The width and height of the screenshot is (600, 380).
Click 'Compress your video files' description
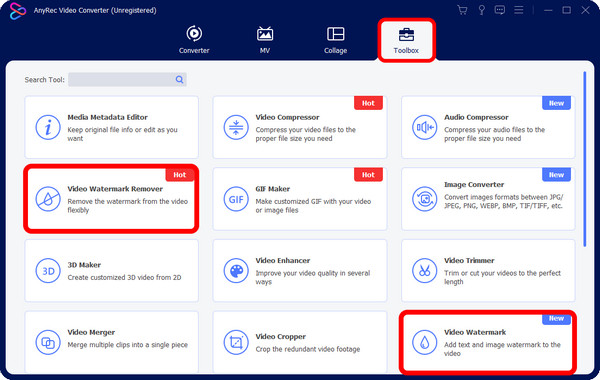pos(306,134)
